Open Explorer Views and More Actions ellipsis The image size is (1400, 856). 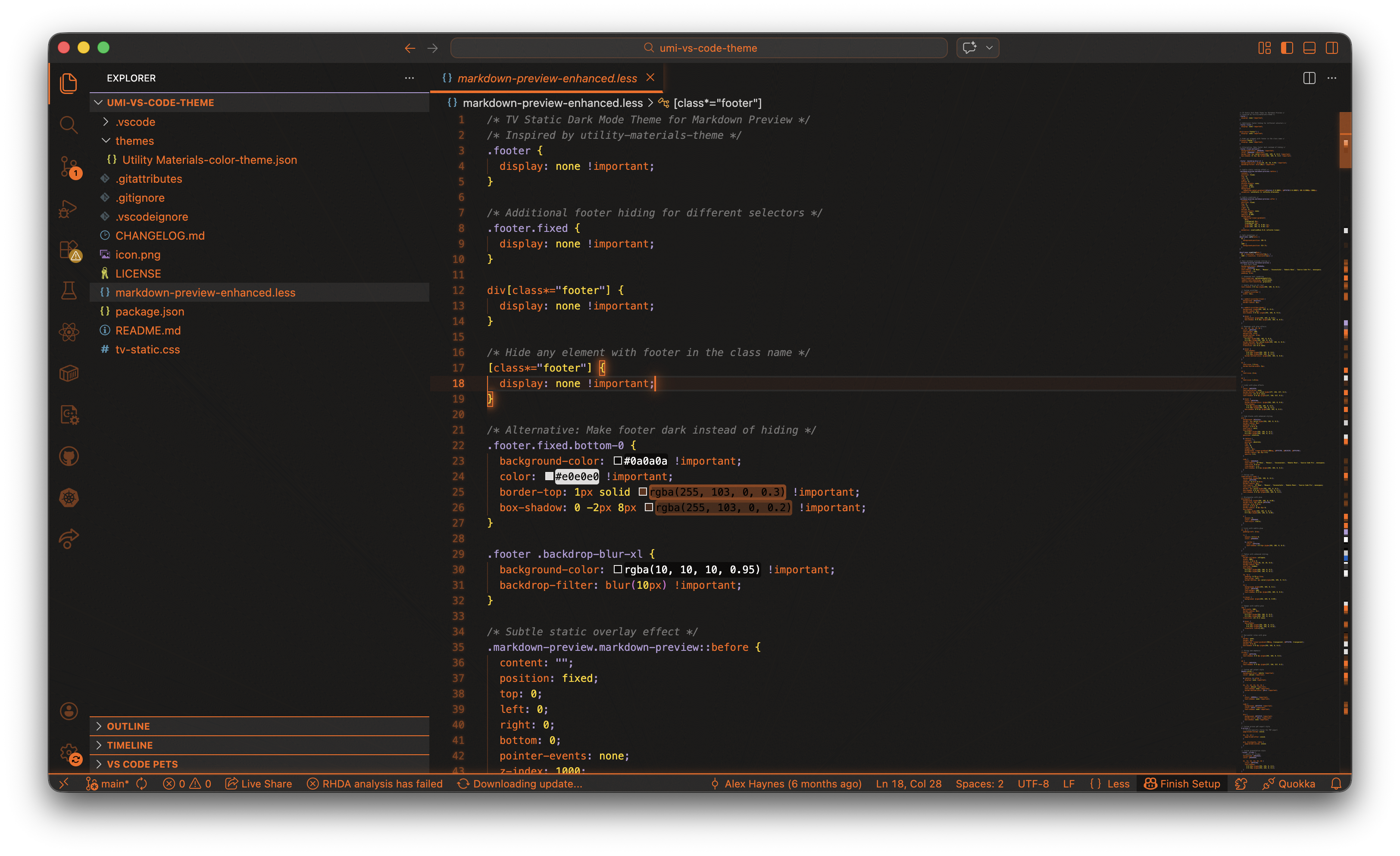pyautogui.click(x=409, y=78)
